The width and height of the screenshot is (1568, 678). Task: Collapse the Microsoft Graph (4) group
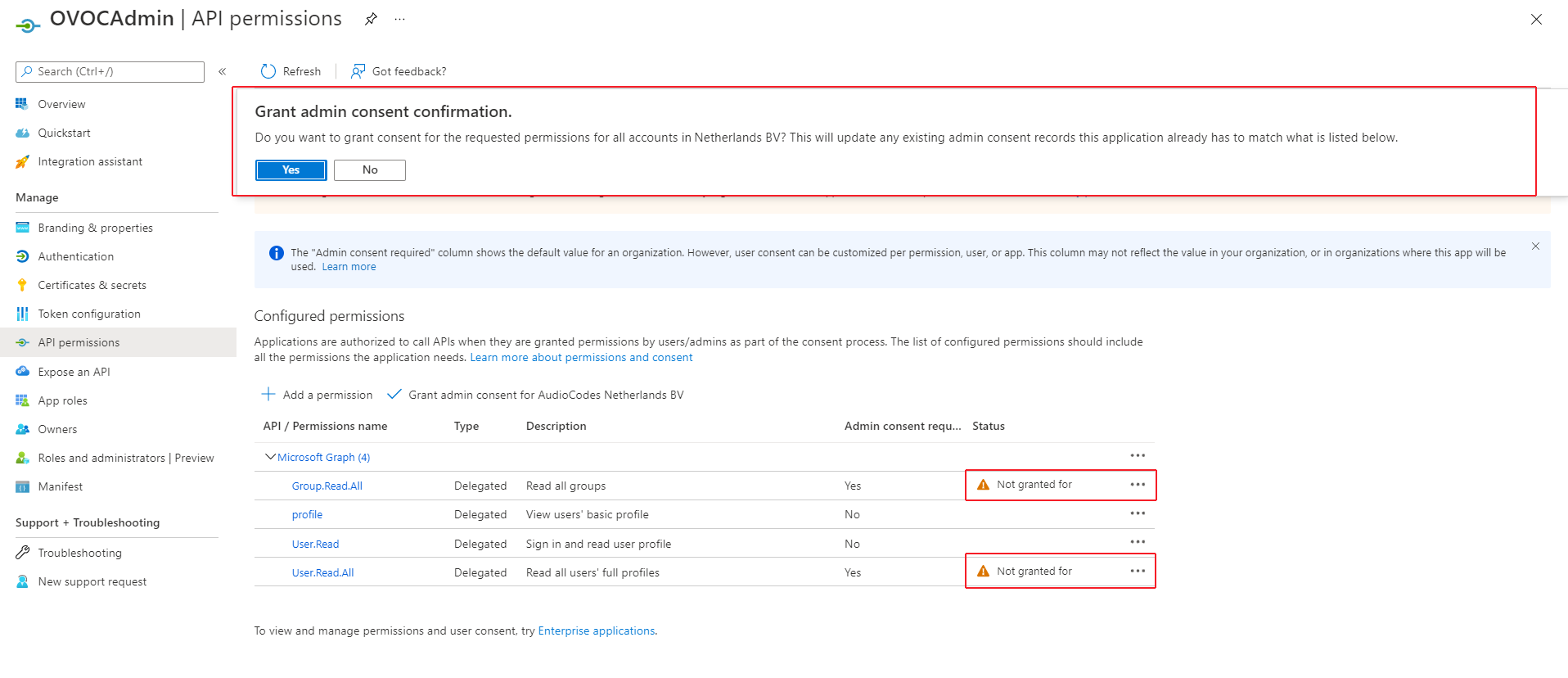click(x=270, y=457)
